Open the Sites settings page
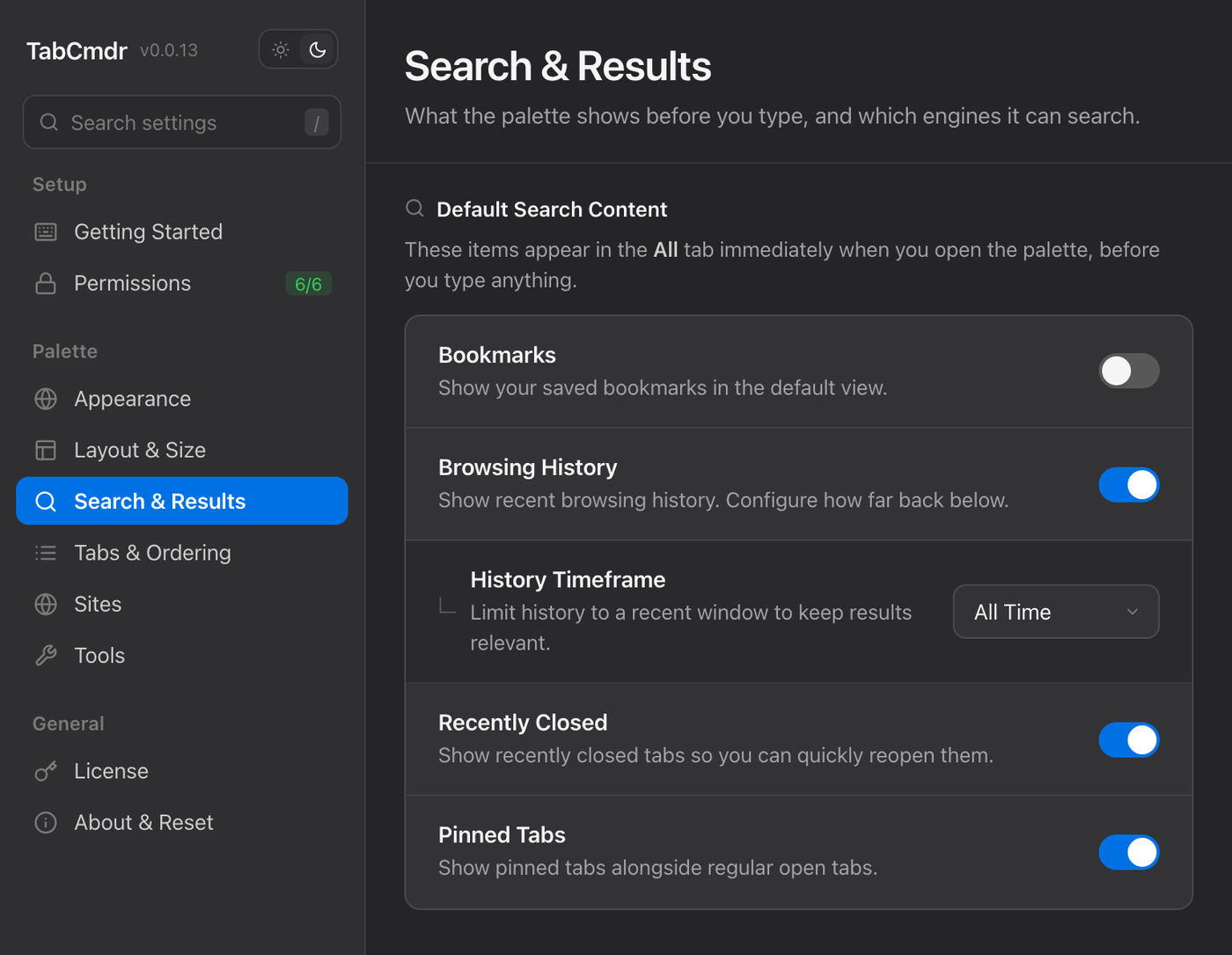The height and width of the screenshot is (955, 1232). point(182,604)
